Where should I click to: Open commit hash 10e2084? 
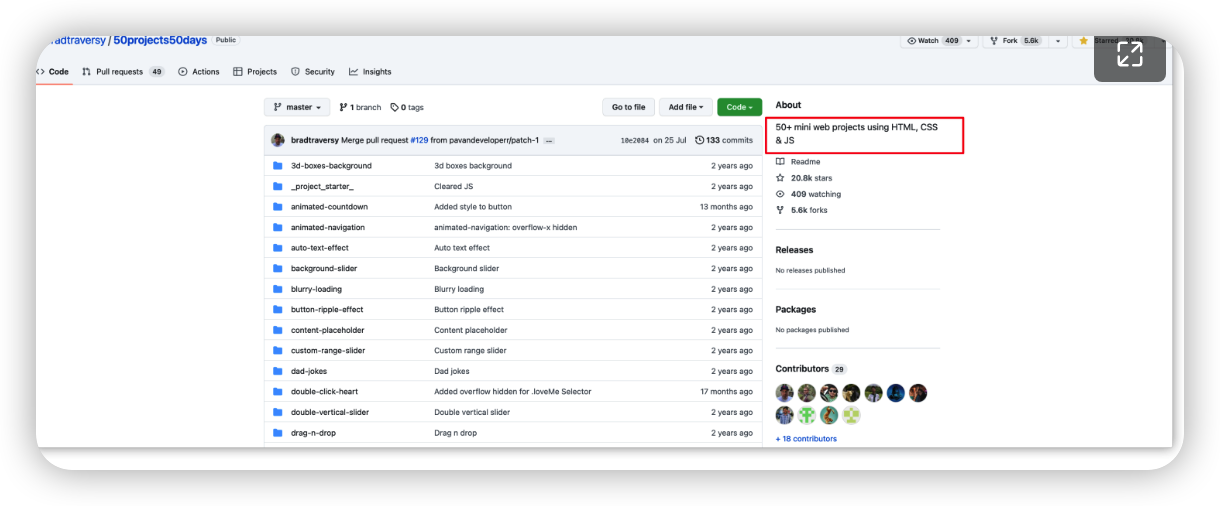634,140
